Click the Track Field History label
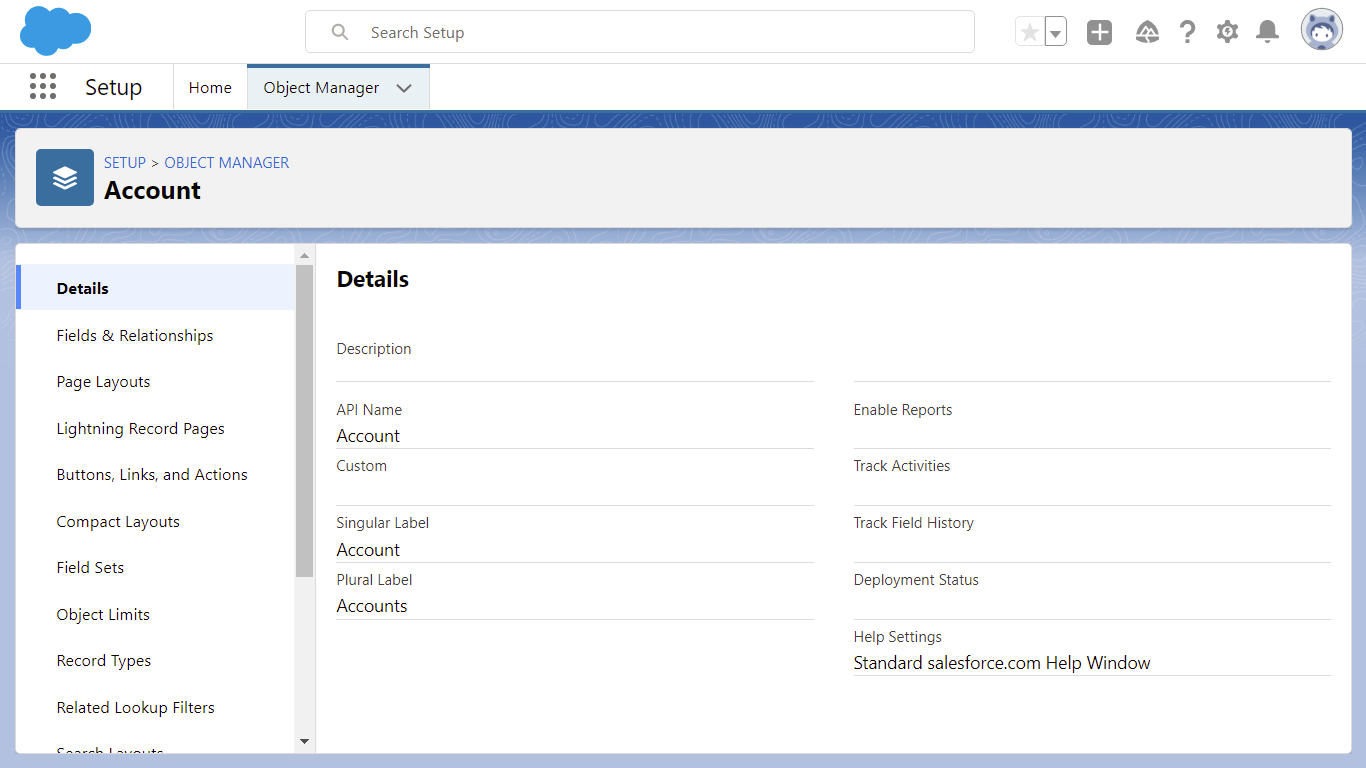 click(x=914, y=523)
